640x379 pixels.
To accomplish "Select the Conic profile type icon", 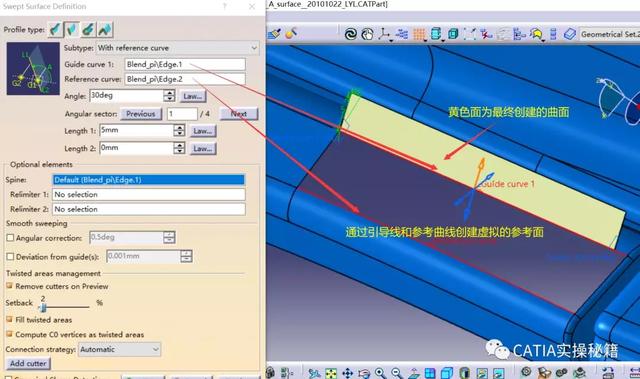I will (105, 29).
